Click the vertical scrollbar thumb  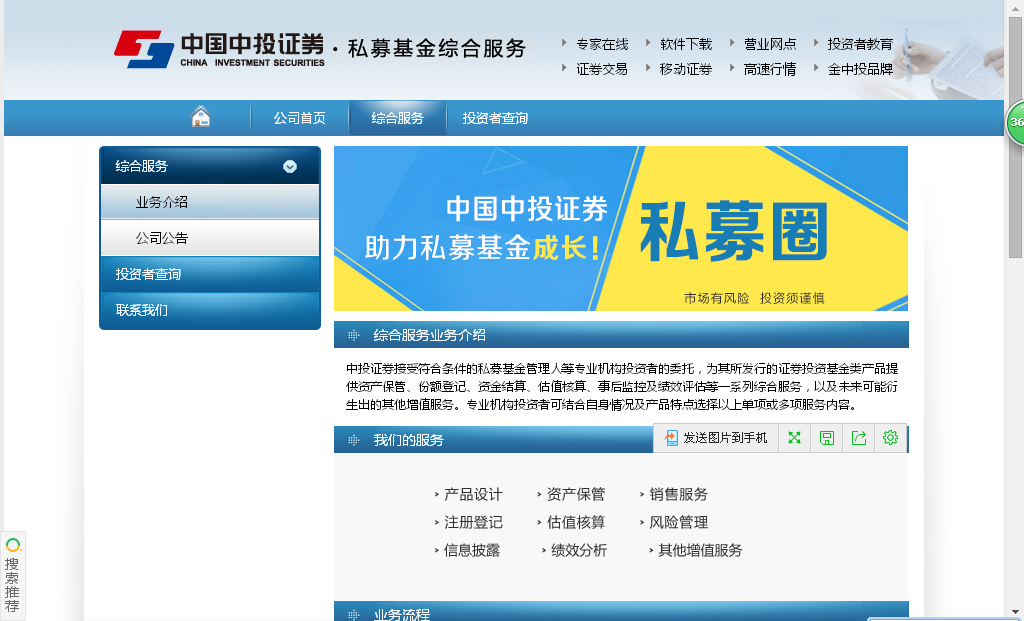(1016, 137)
